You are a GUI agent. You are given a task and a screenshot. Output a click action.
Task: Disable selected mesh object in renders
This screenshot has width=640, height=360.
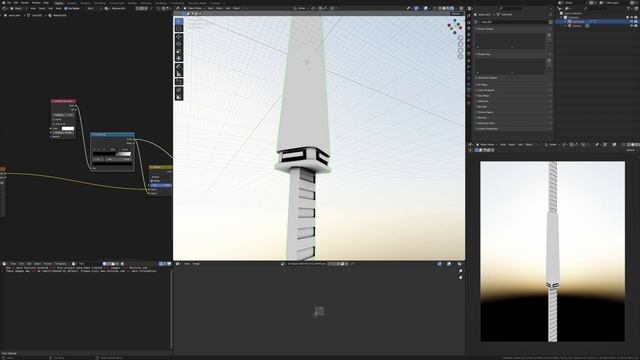point(636,22)
